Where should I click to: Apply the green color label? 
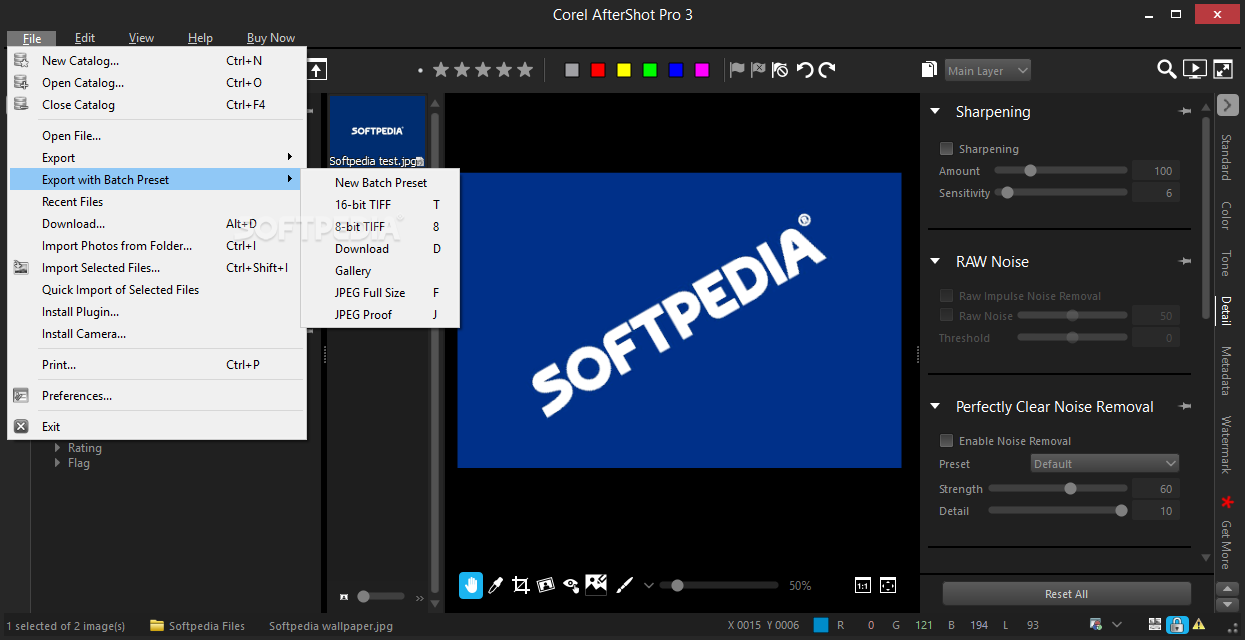pos(650,70)
